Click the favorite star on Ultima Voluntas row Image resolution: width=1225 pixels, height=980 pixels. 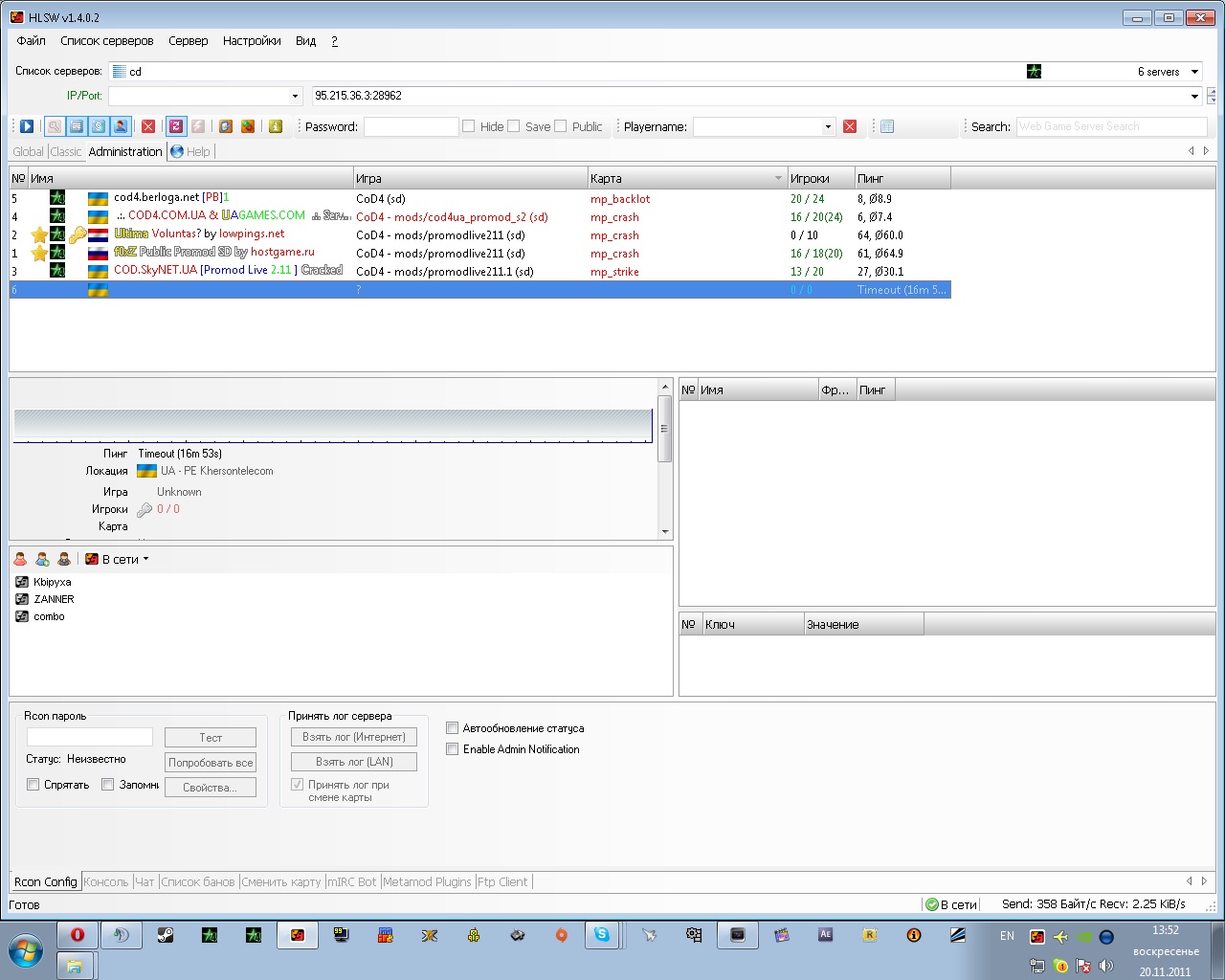(38, 235)
